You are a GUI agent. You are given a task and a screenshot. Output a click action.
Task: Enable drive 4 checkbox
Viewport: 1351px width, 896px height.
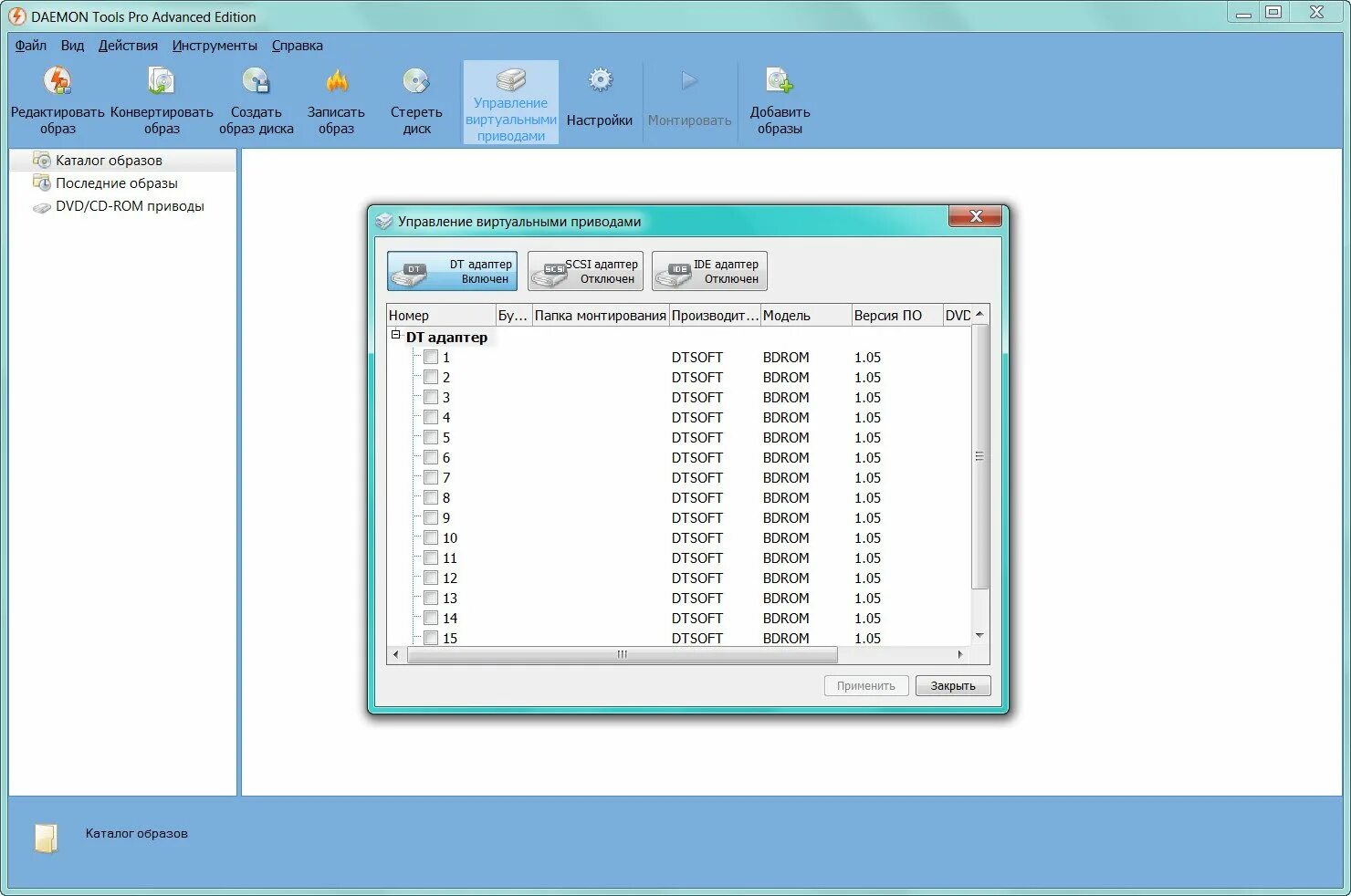point(431,417)
